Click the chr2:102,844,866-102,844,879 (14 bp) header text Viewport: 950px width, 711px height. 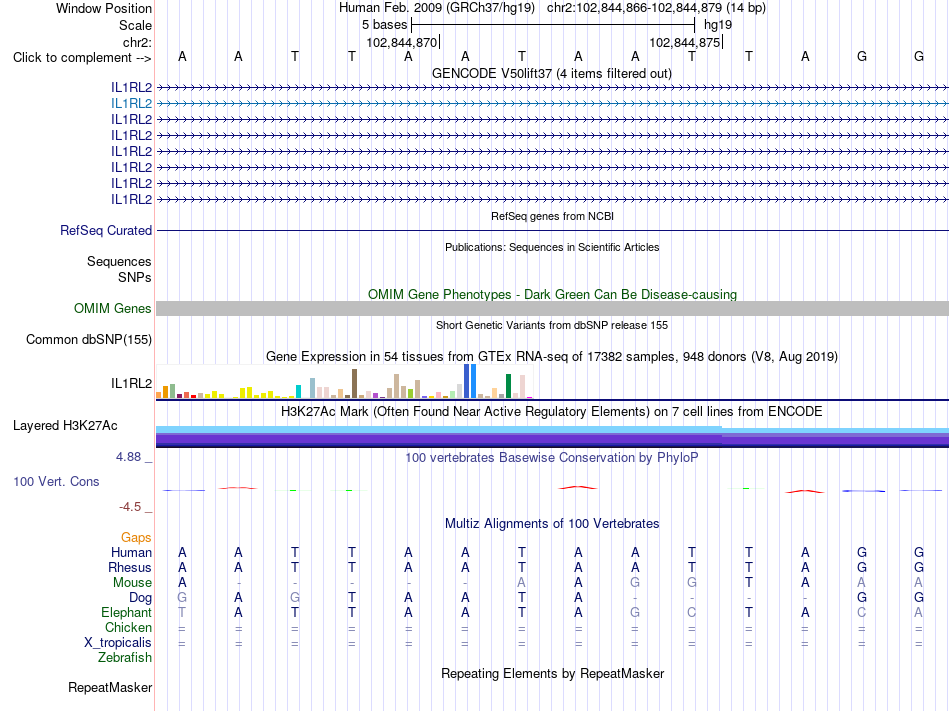[x=656, y=8]
